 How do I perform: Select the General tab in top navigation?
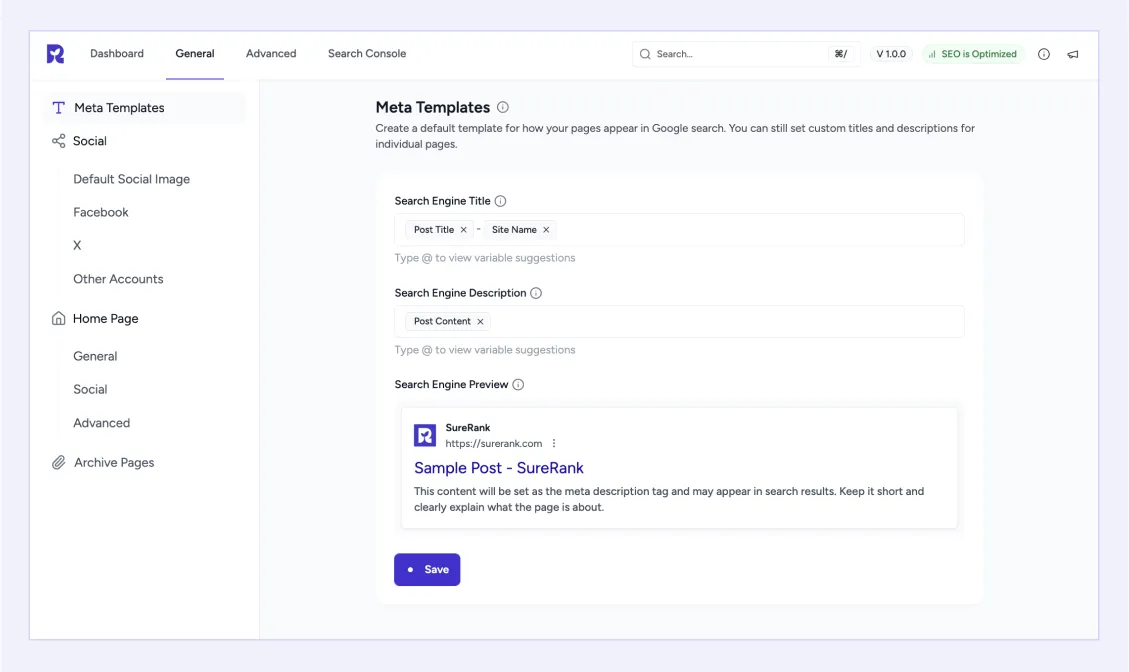[195, 54]
